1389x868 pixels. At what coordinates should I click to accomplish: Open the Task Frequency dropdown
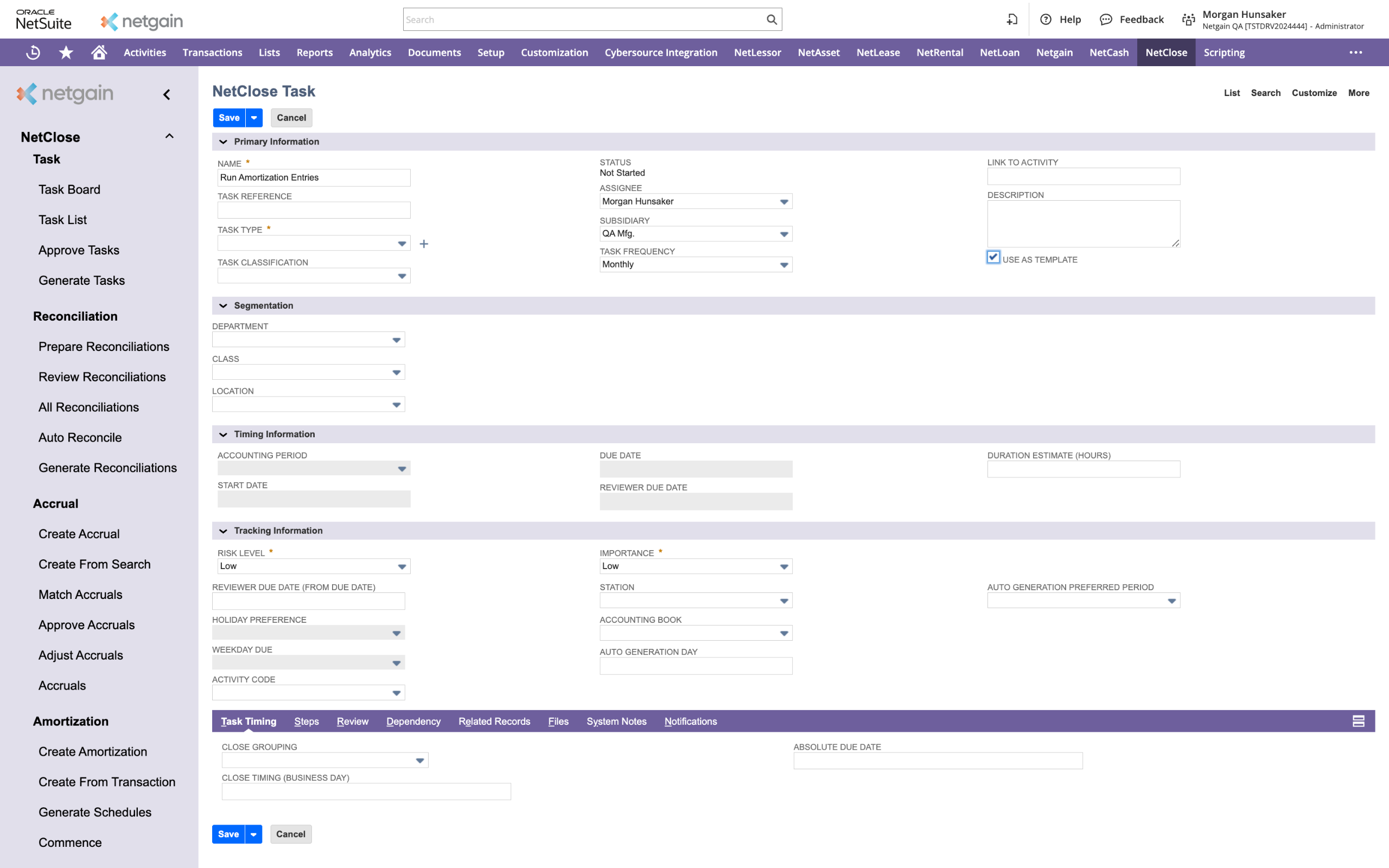coord(696,265)
